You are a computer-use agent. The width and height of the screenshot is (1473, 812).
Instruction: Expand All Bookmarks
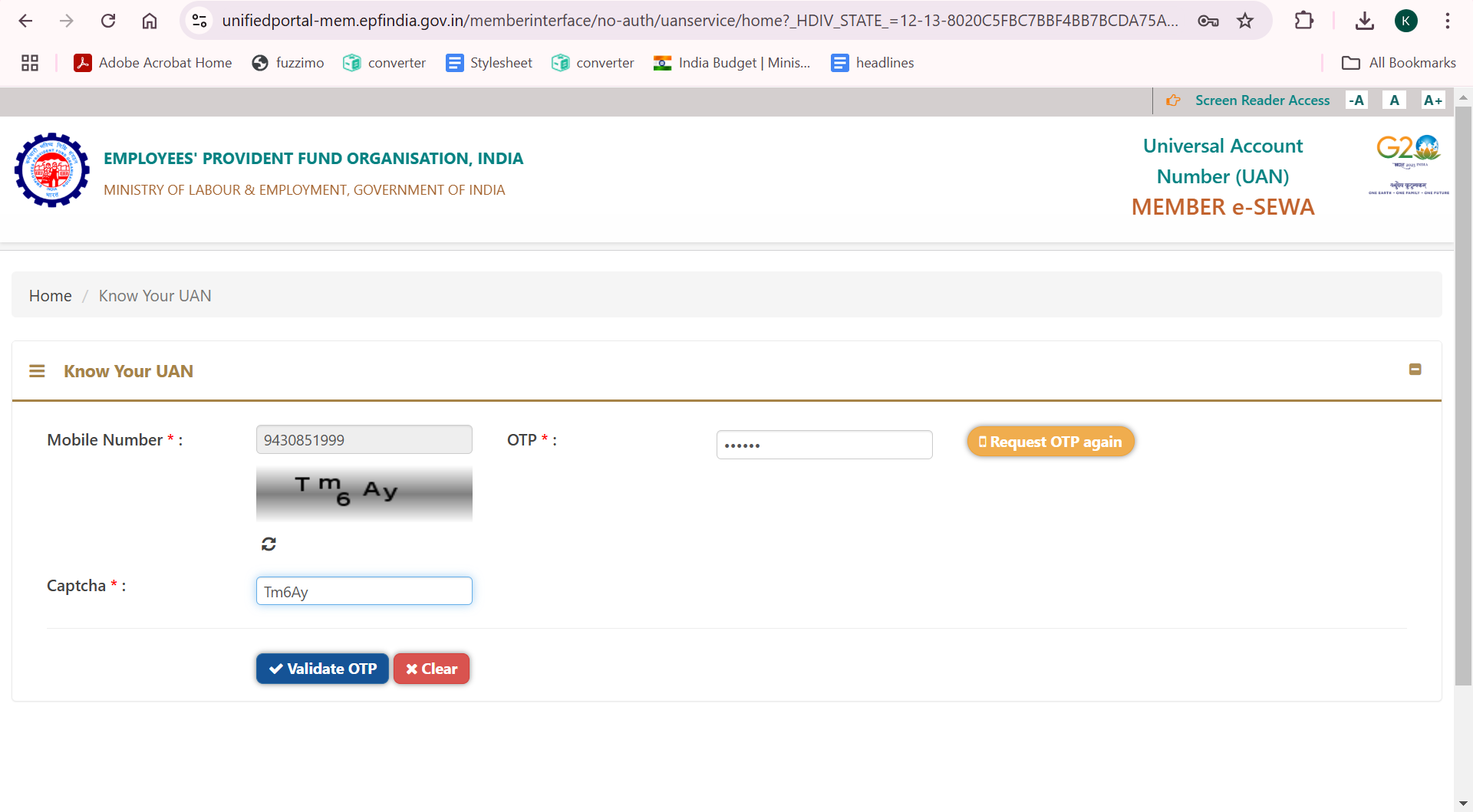(1398, 63)
